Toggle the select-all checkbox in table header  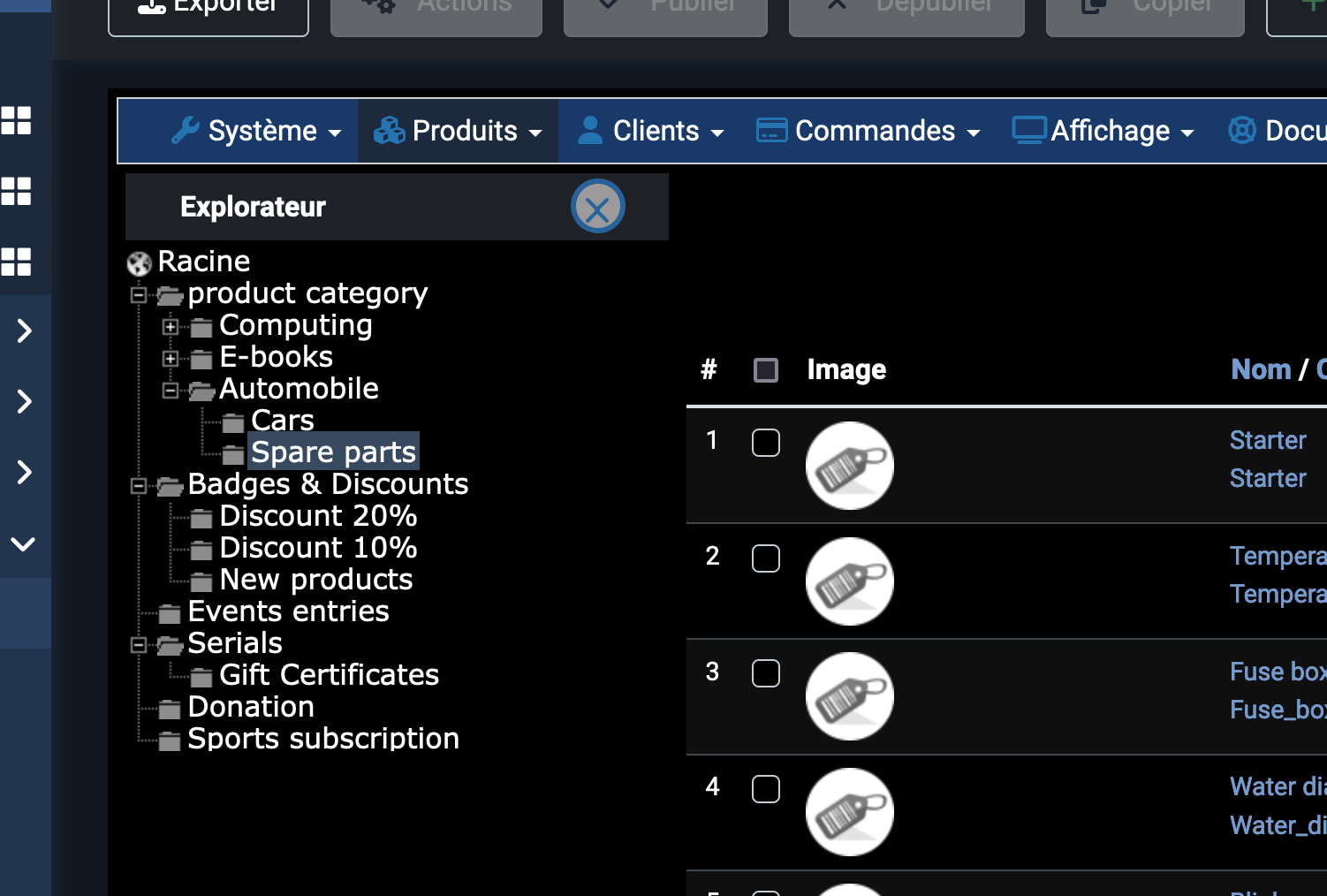[x=766, y=370]
